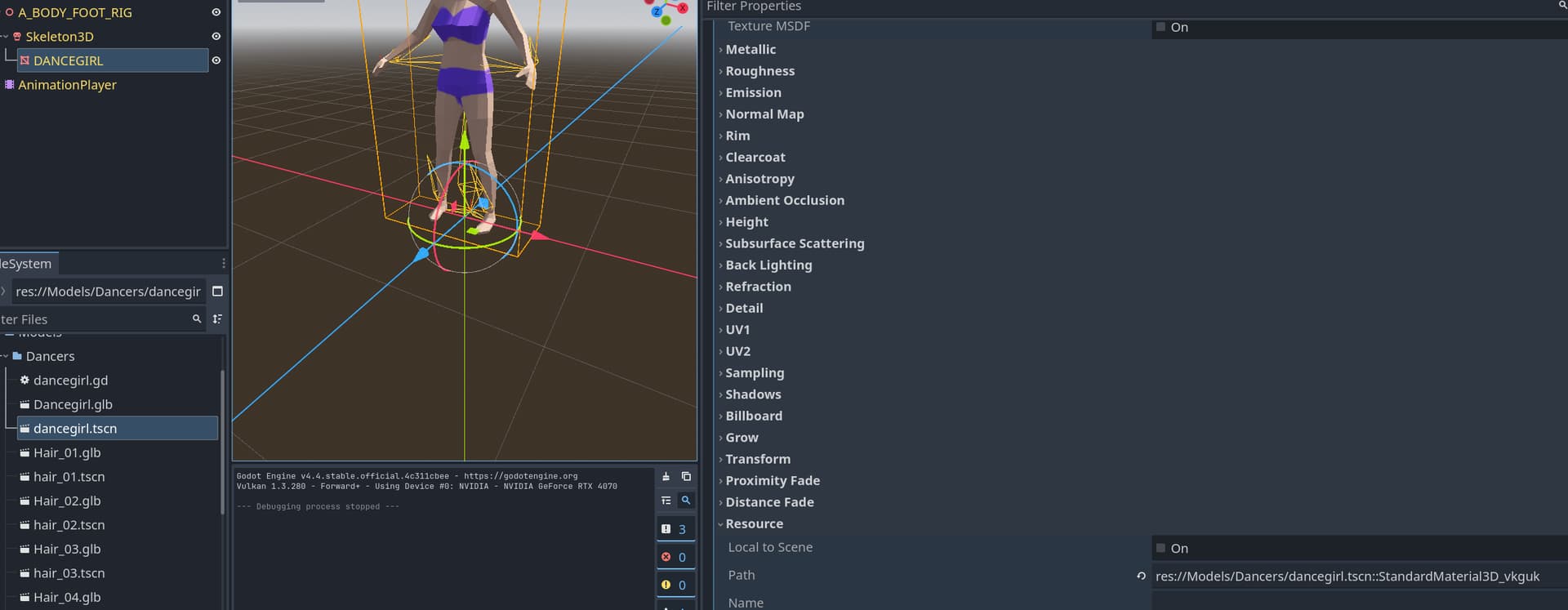The height and width of the screenshot is (610, 1568).
Task: Open FileSystem dock options three-dot menu
Action: [223, 263]
